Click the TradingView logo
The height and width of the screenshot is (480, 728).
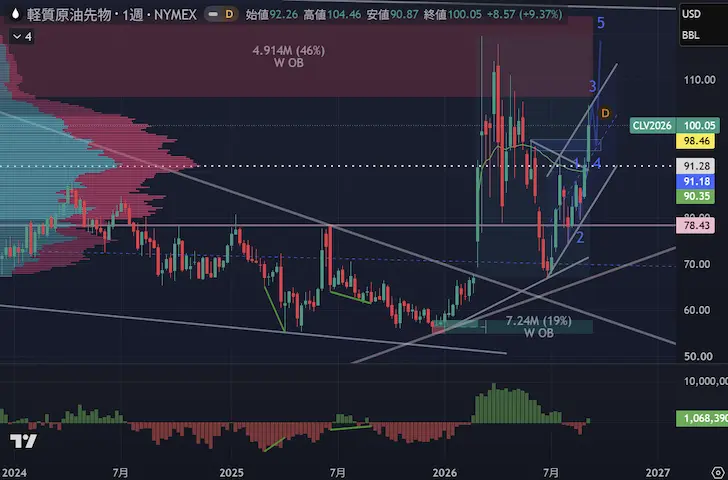pyautogui.click(x=23, y=441)
